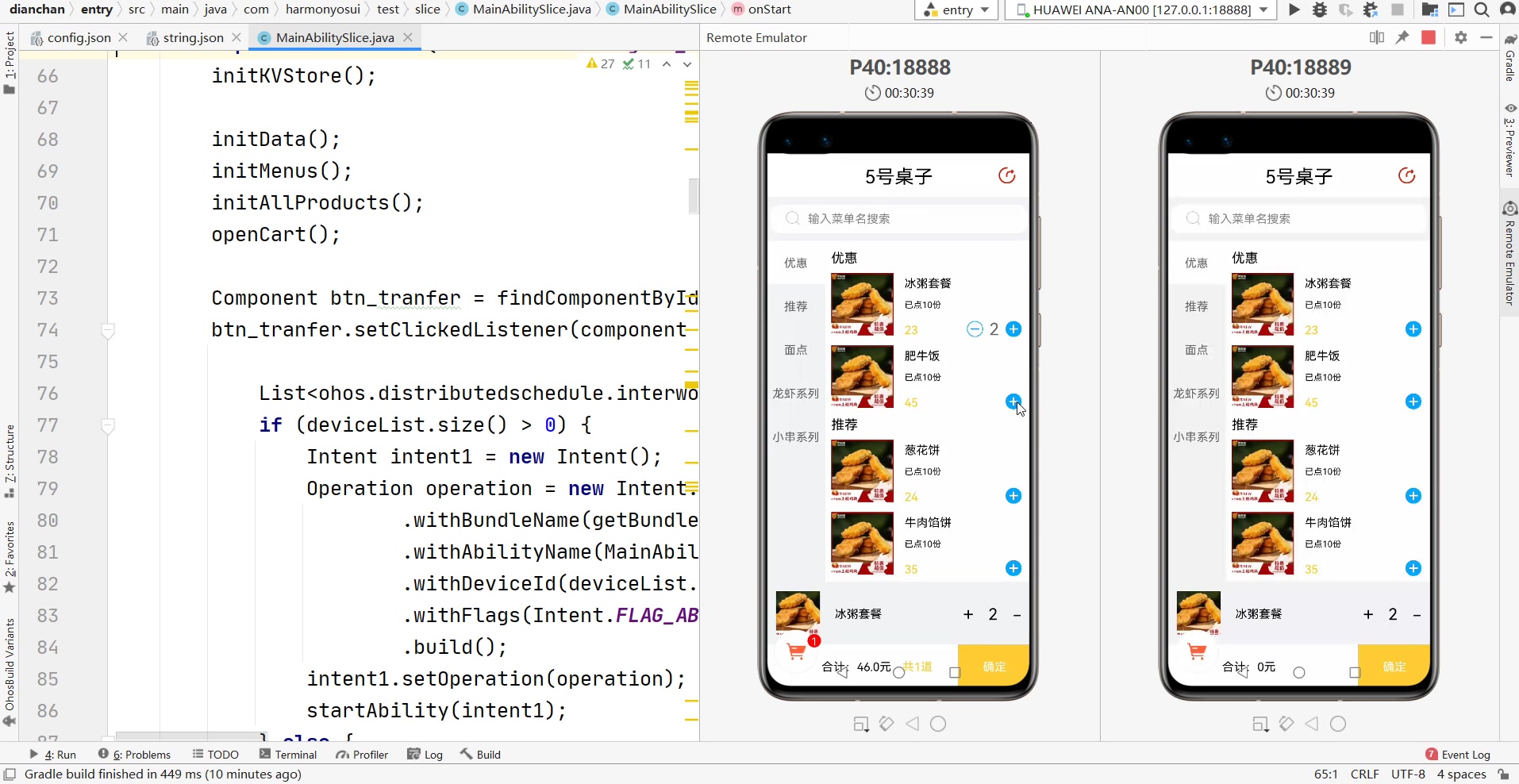Select the circle radio control on the right phone
This screenshot has width=1519, height=784.
tap(1299, 673)
